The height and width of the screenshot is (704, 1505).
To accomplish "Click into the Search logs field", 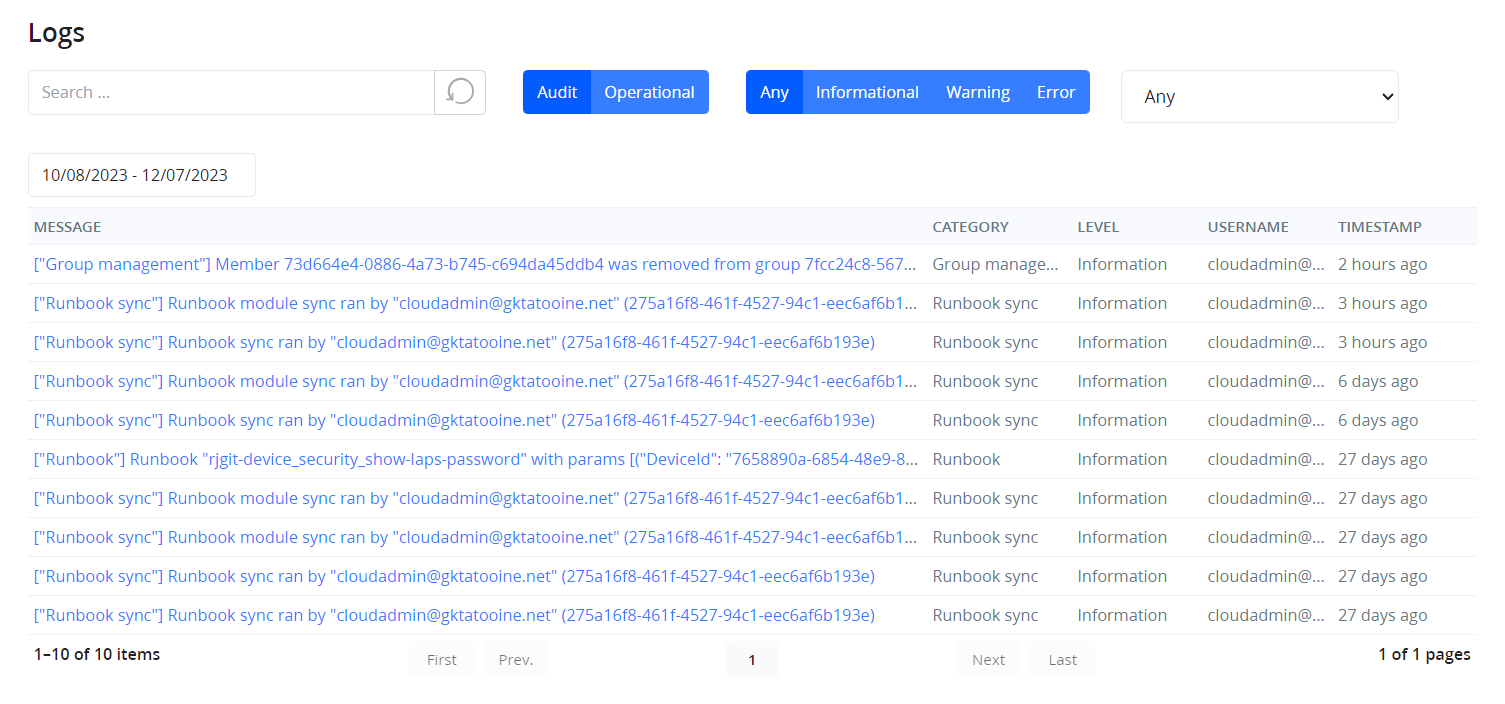I will click(231, 92).
